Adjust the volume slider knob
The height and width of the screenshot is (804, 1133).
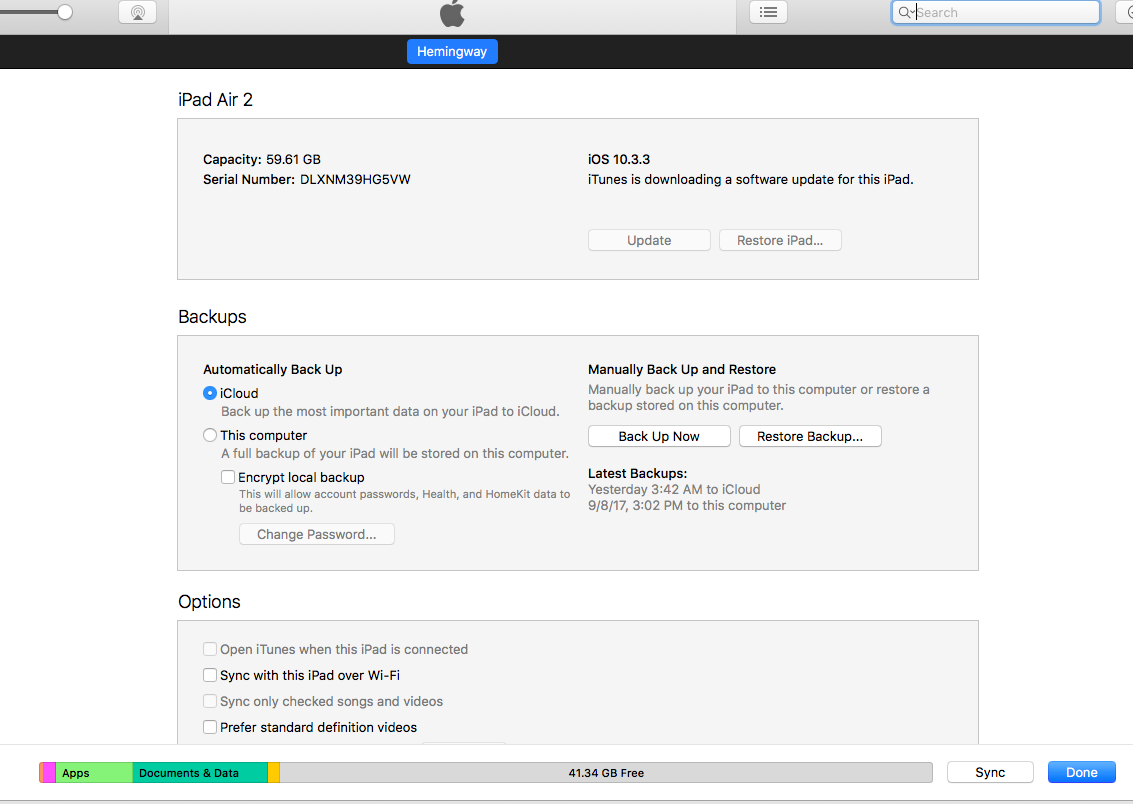point(64,12)
